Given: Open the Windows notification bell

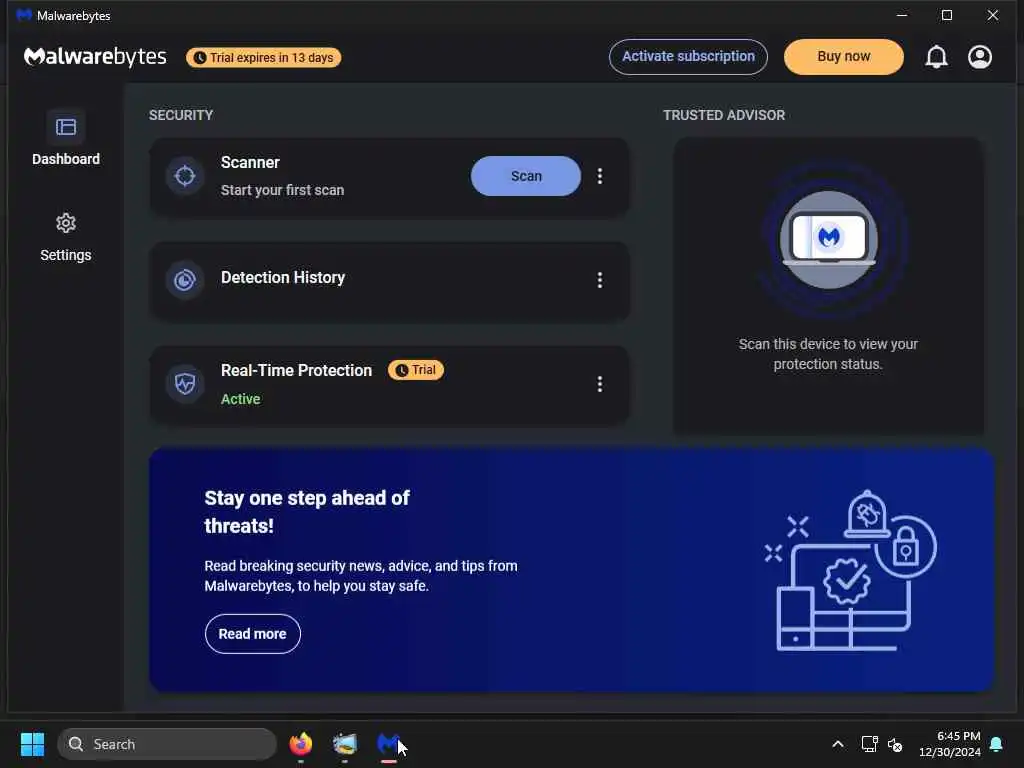Looking at the screenshot, I should [996, 744].
